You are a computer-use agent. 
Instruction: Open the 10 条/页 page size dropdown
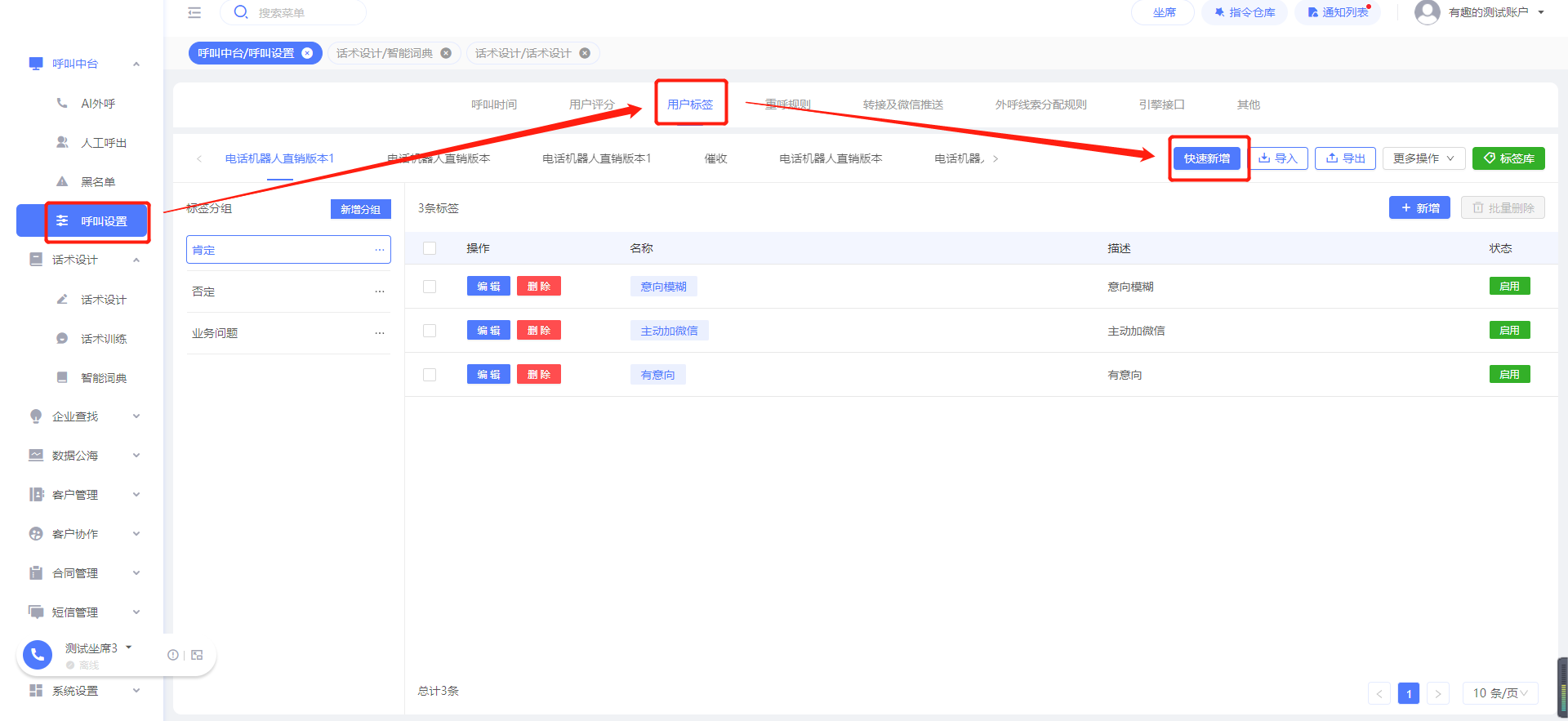coord(1500,693)
